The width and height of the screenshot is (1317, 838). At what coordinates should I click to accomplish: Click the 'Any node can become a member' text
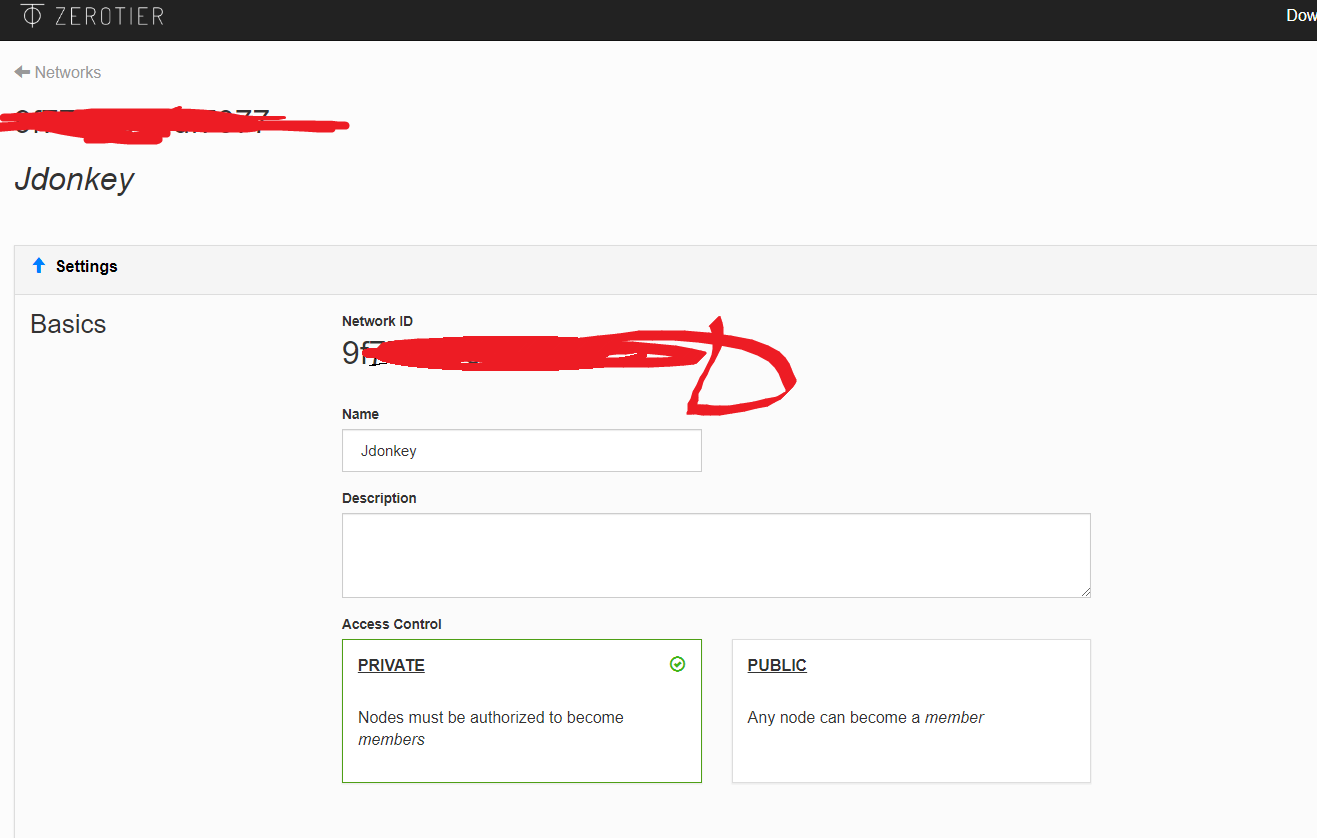click(x=866, y=717)
